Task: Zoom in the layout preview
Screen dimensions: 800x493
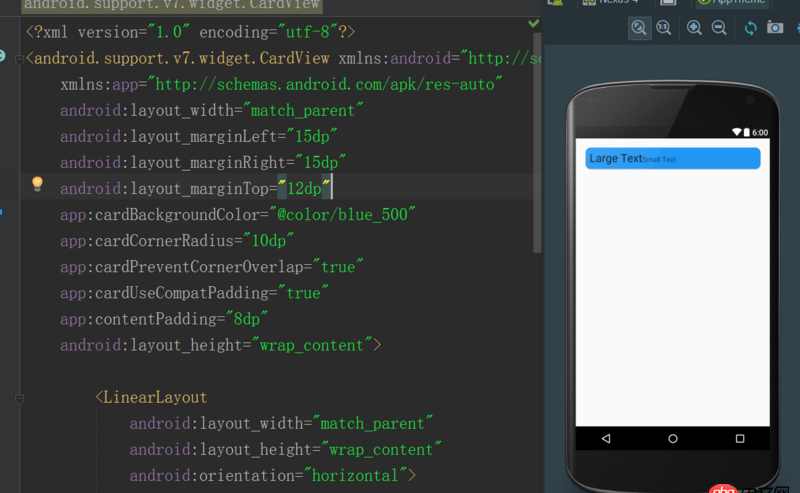Action: tap(694, 28)
